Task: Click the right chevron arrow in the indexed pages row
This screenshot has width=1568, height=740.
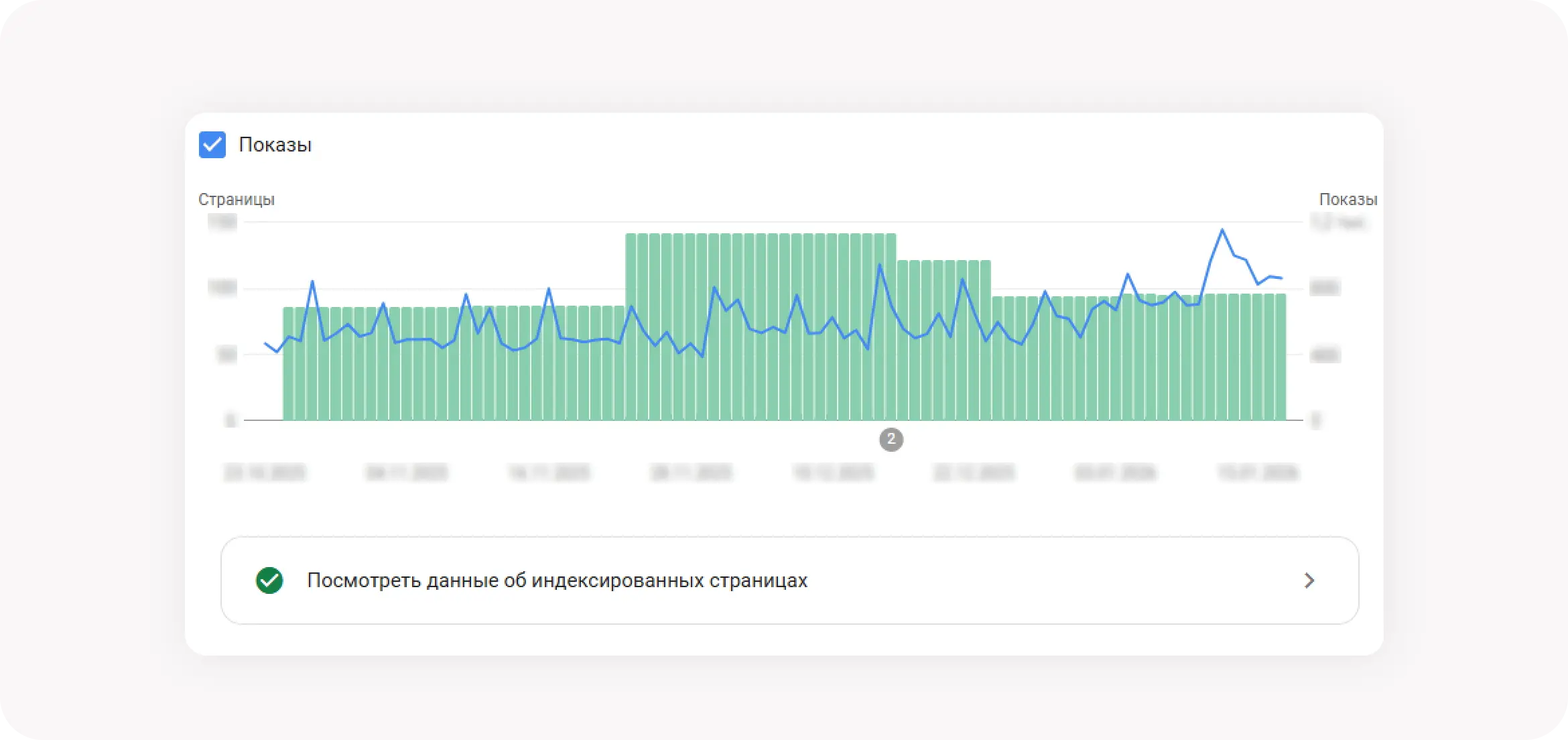Action: (1309, 580)
